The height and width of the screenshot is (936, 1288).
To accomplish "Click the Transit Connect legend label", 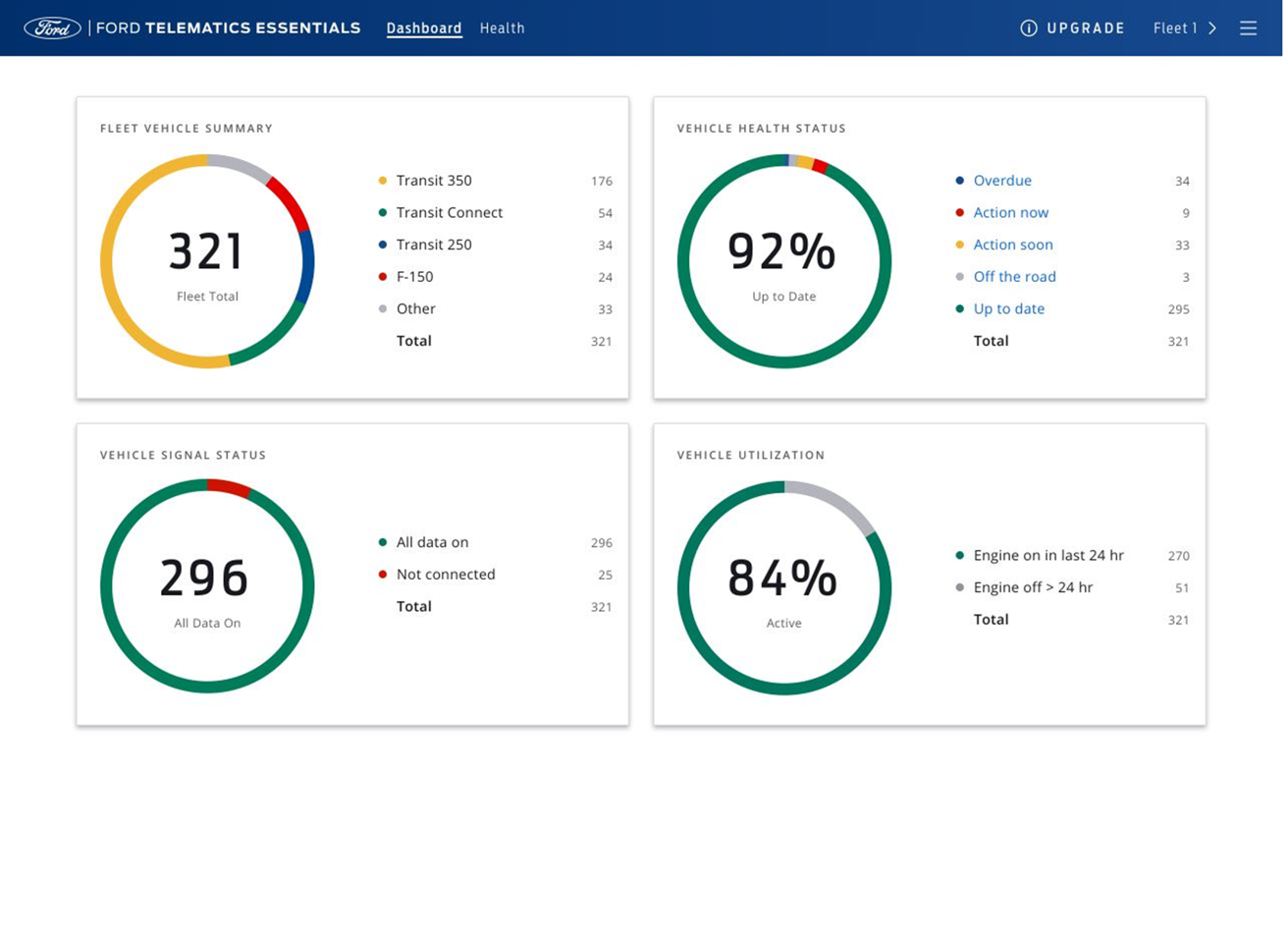I will coord(450,212).
